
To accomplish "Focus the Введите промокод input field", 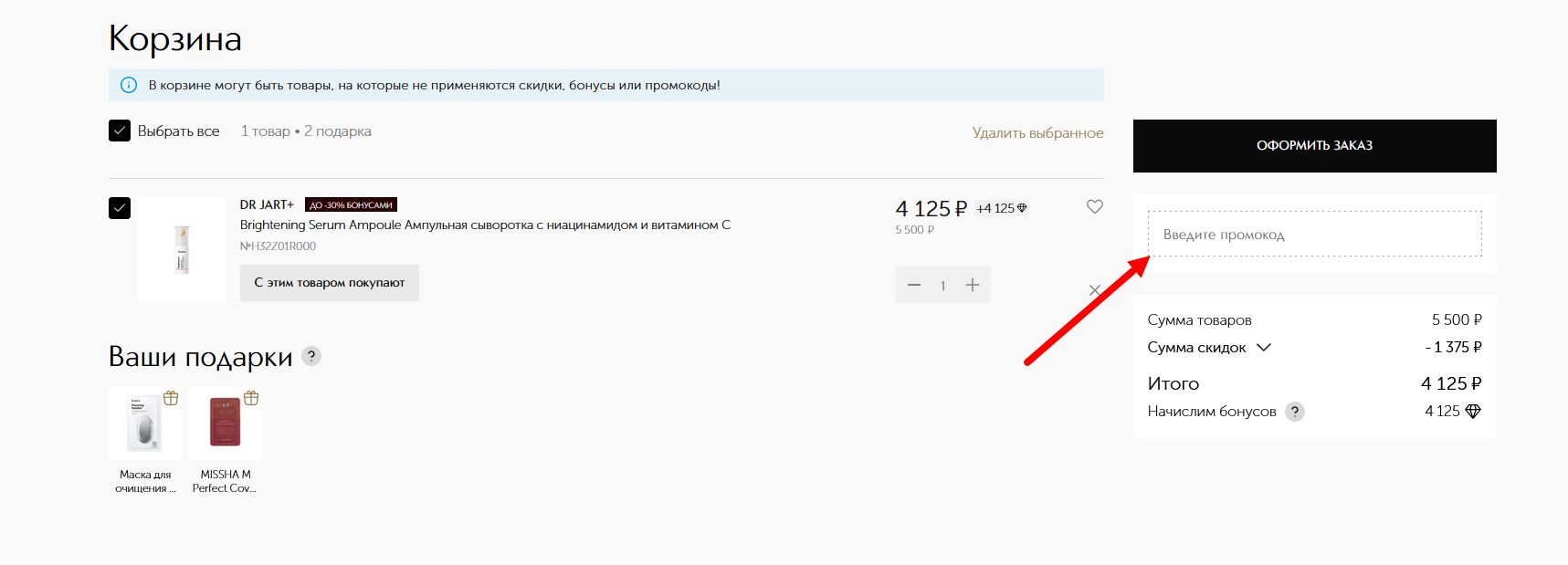I will coord(1314,234).
